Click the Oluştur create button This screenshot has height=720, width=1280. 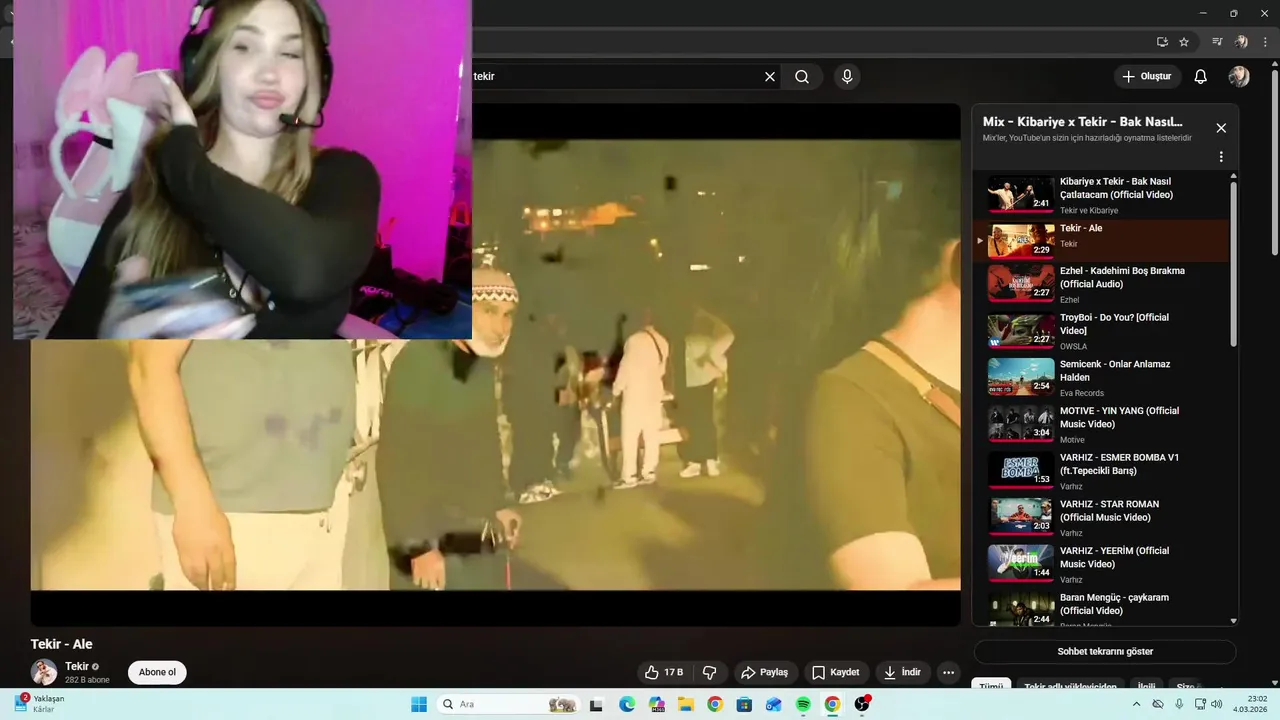pyautogui.click(x=1147, y=76)
